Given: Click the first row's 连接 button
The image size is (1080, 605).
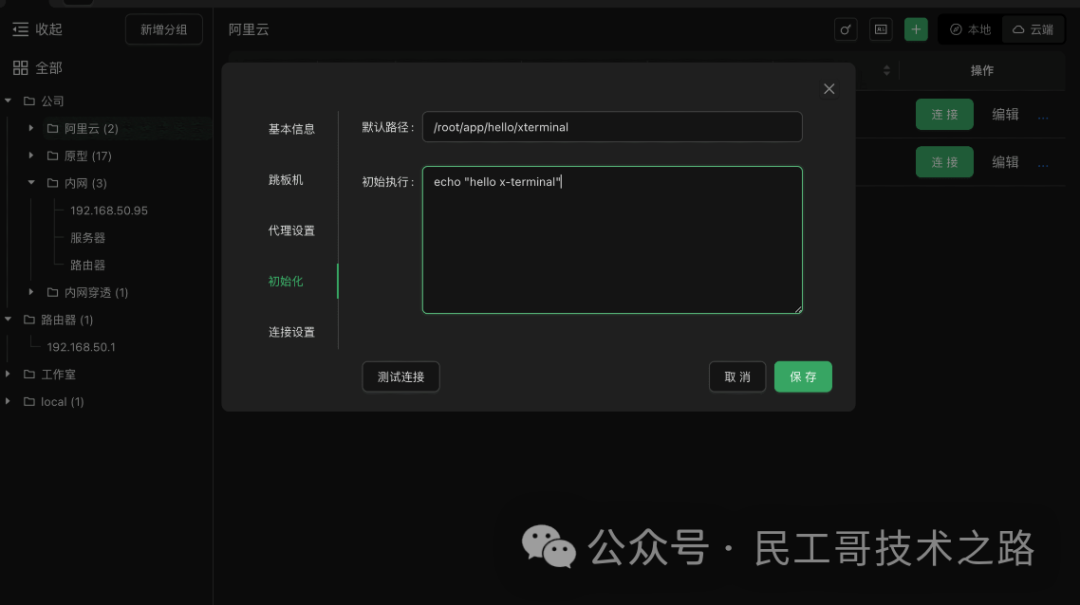Looking at the screenshot, I should (x=944, y=114).
